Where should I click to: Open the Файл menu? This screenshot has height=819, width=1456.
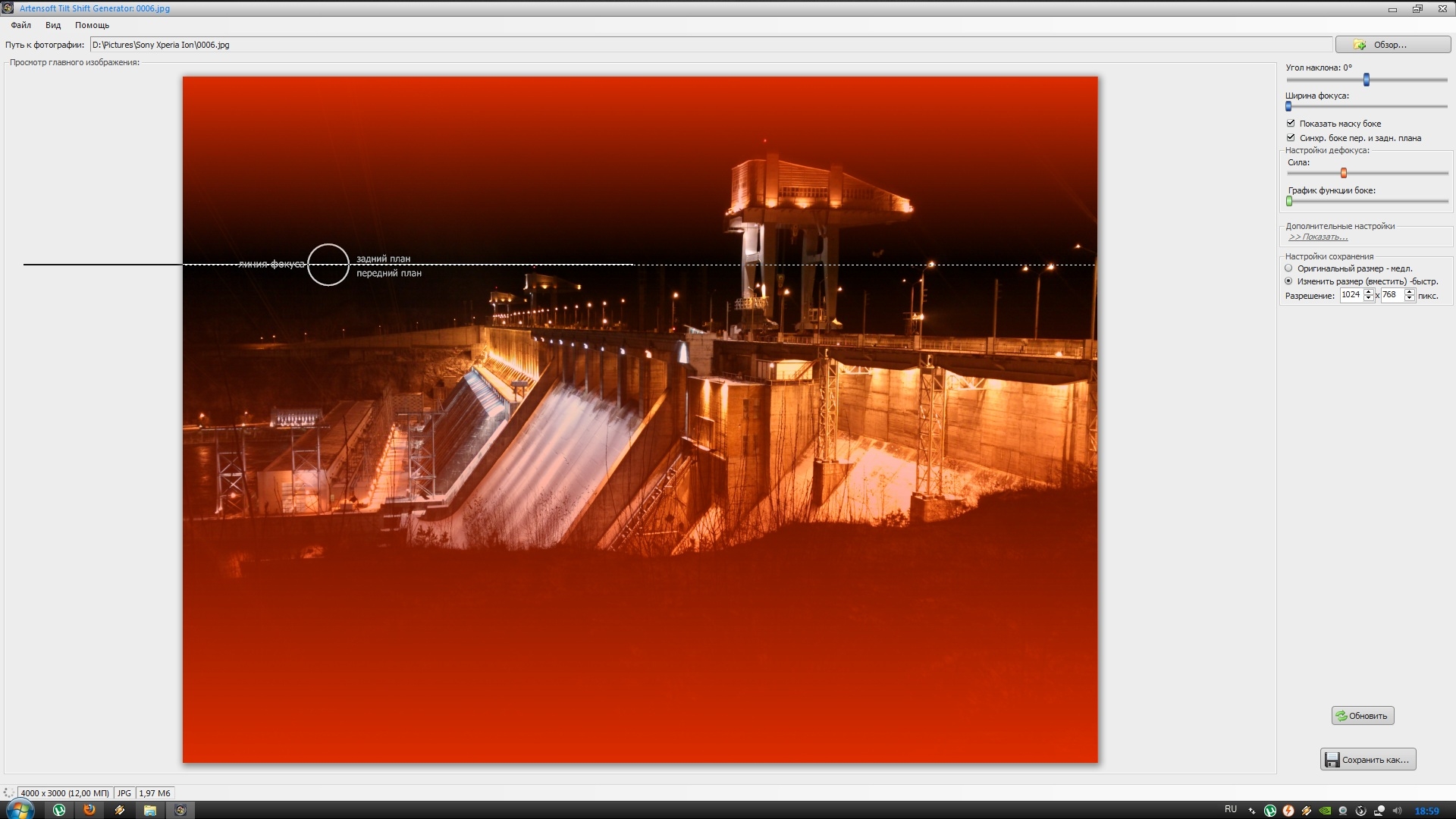[21, 25]
